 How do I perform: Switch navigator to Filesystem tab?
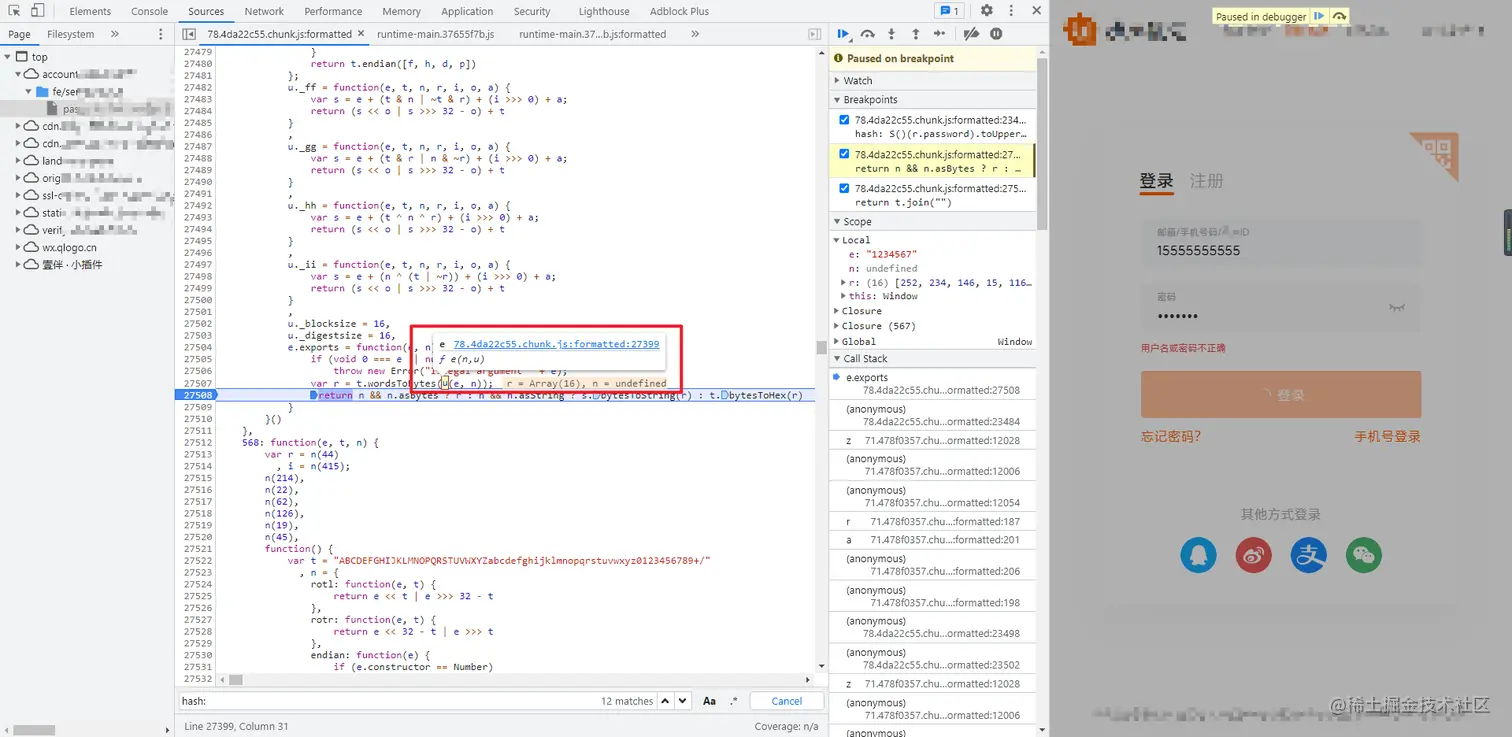click(70, 34)
